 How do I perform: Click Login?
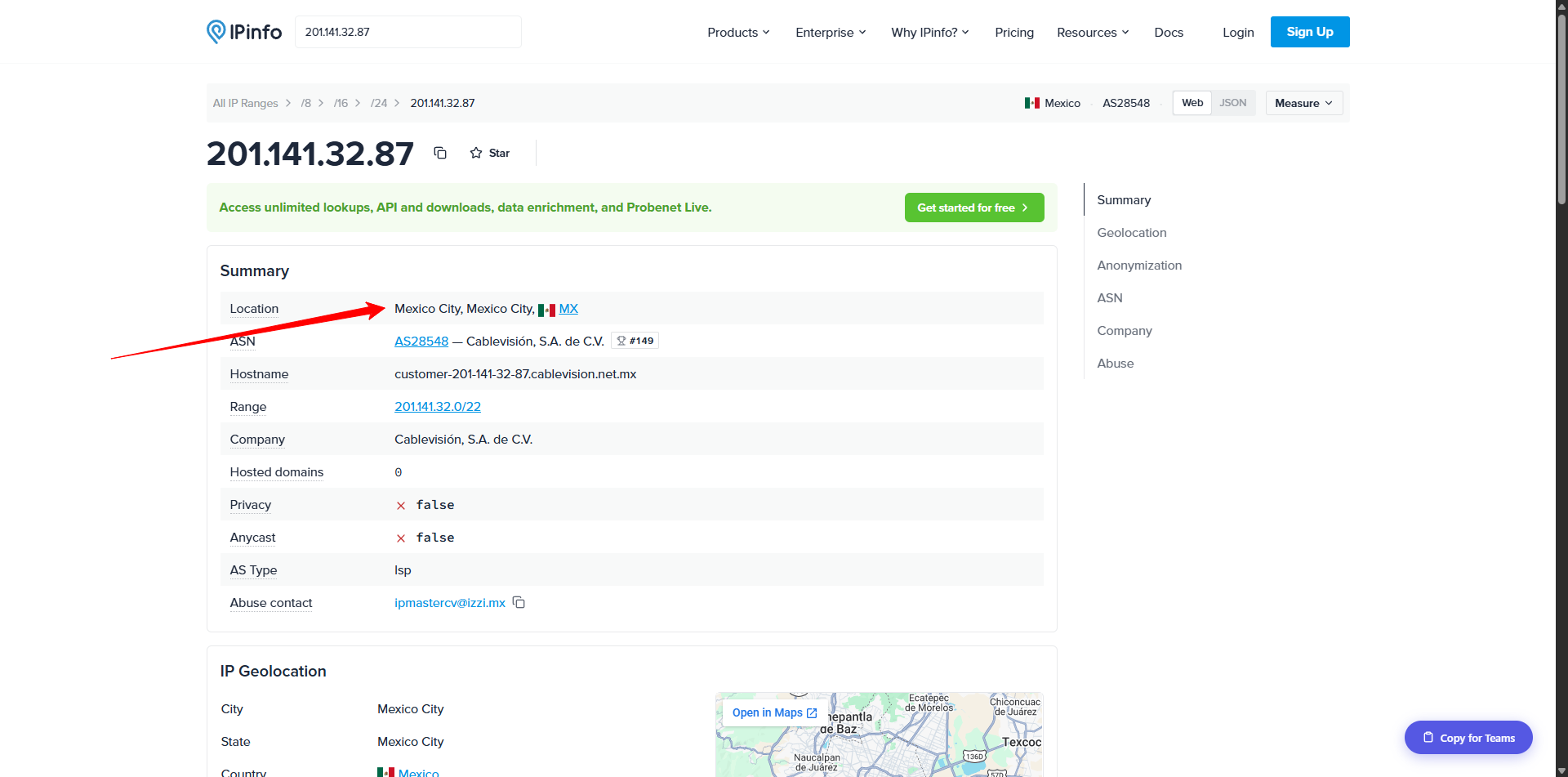[x=1238, y=33]
